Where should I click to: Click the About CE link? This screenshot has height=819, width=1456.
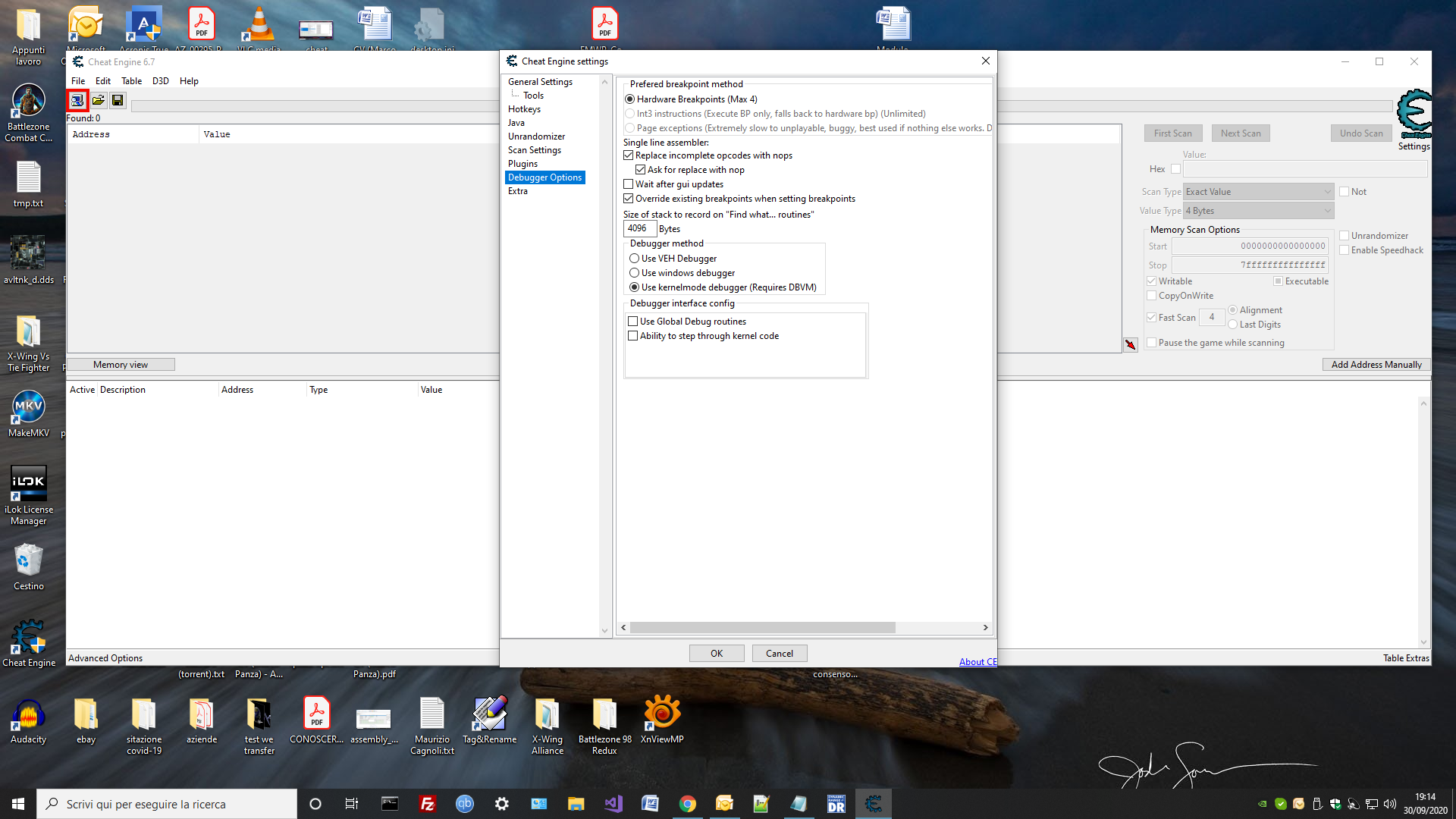(978, 661)
